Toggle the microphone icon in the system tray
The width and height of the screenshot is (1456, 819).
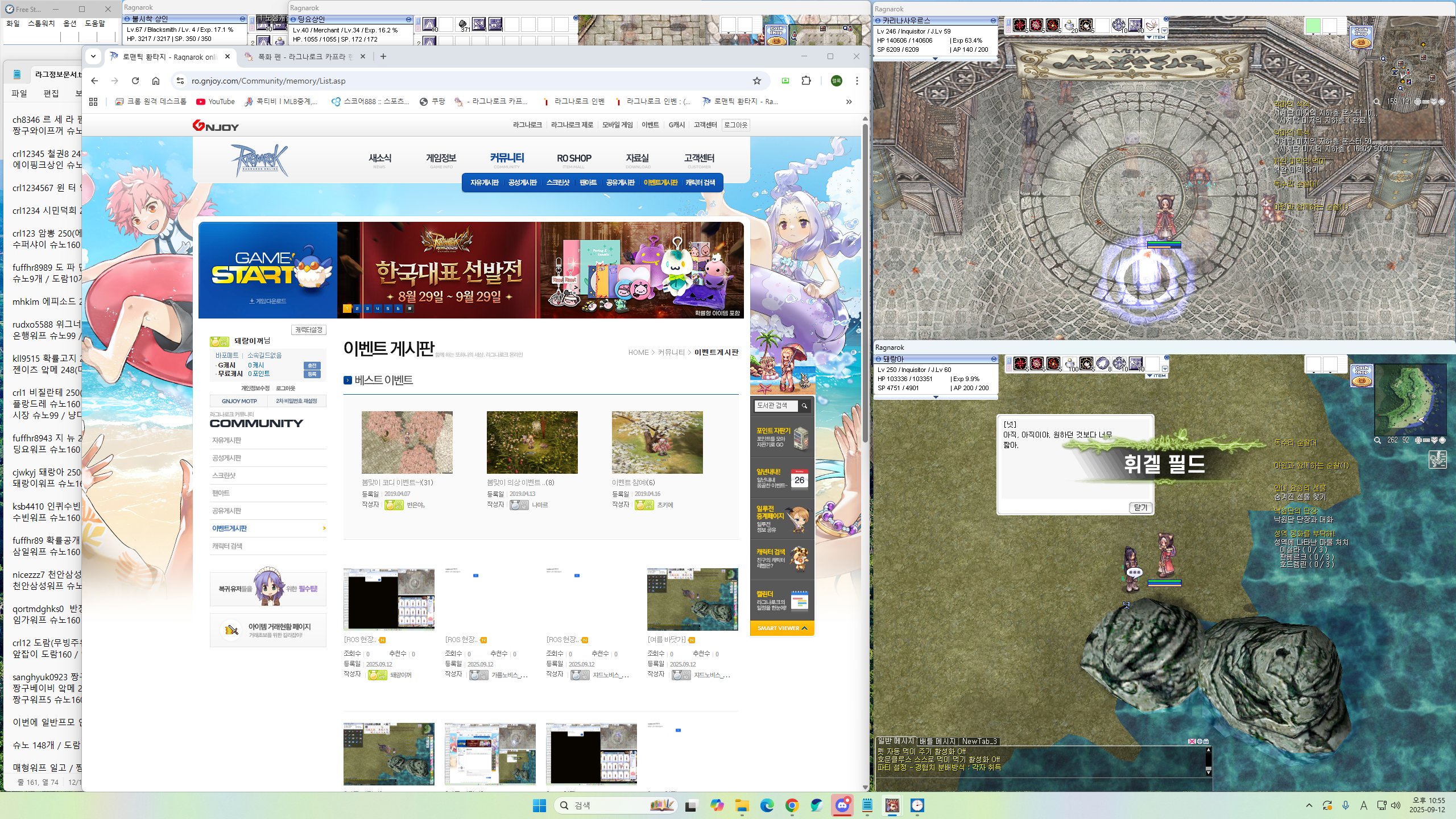[1346, 805]
